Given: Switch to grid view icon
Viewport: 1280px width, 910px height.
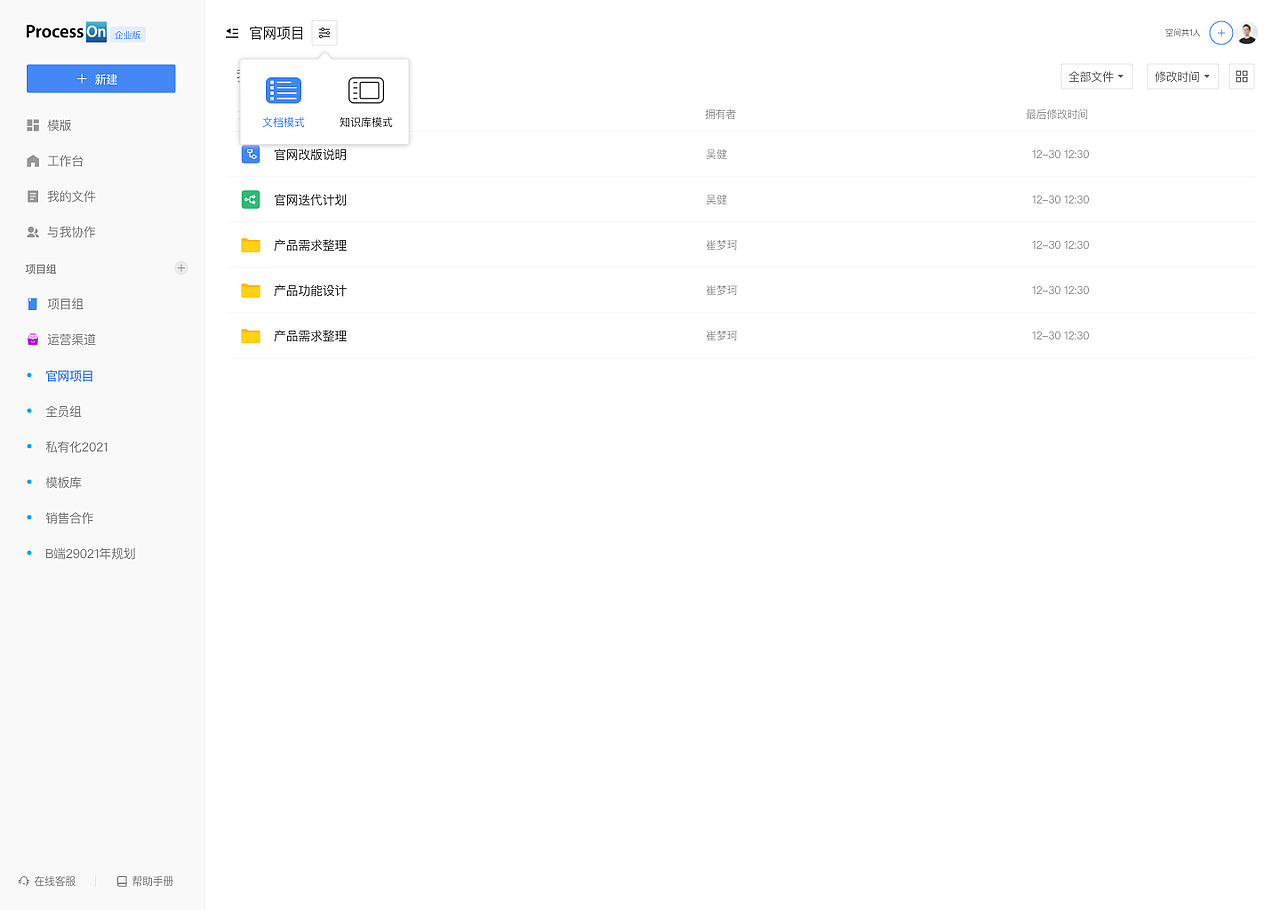Looking at the screenshot, I should click(x=1242, y=76).
